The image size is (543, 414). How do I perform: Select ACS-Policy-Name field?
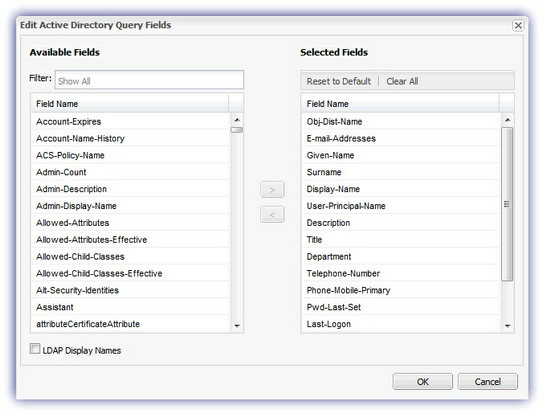(x=130, y=155)
